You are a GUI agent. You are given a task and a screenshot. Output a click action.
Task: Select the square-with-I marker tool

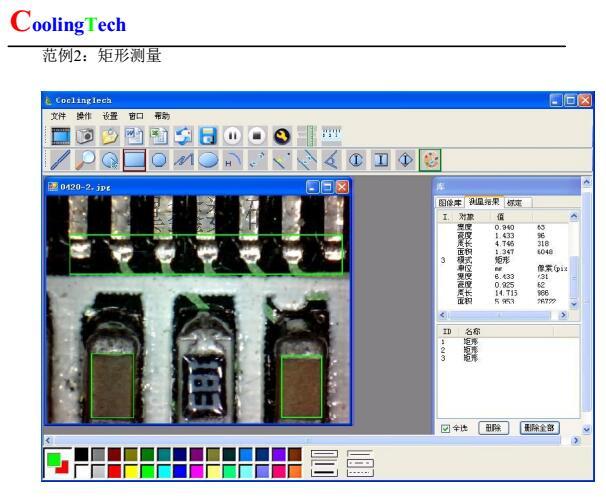point(381,160)
